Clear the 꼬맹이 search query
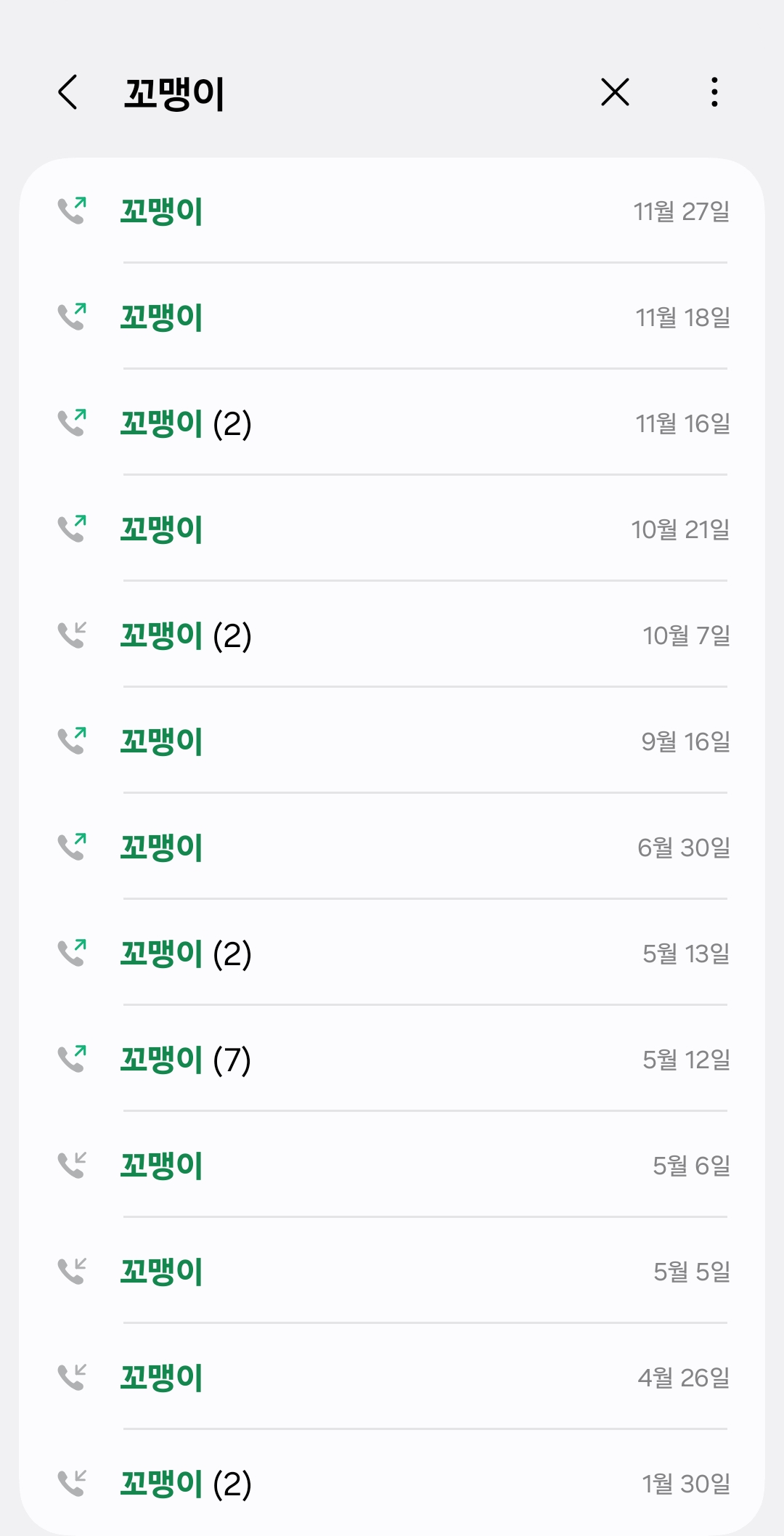This screenshot has width=784, height=1536. click(615, 92)
